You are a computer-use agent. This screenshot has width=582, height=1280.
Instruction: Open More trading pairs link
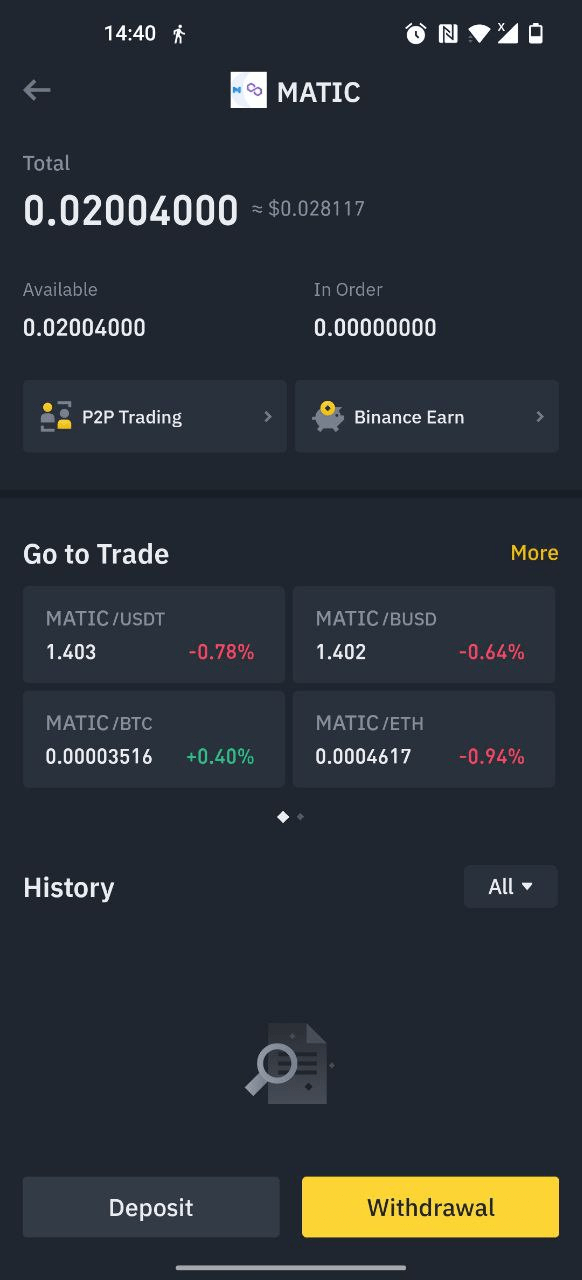tap(534, 552)
